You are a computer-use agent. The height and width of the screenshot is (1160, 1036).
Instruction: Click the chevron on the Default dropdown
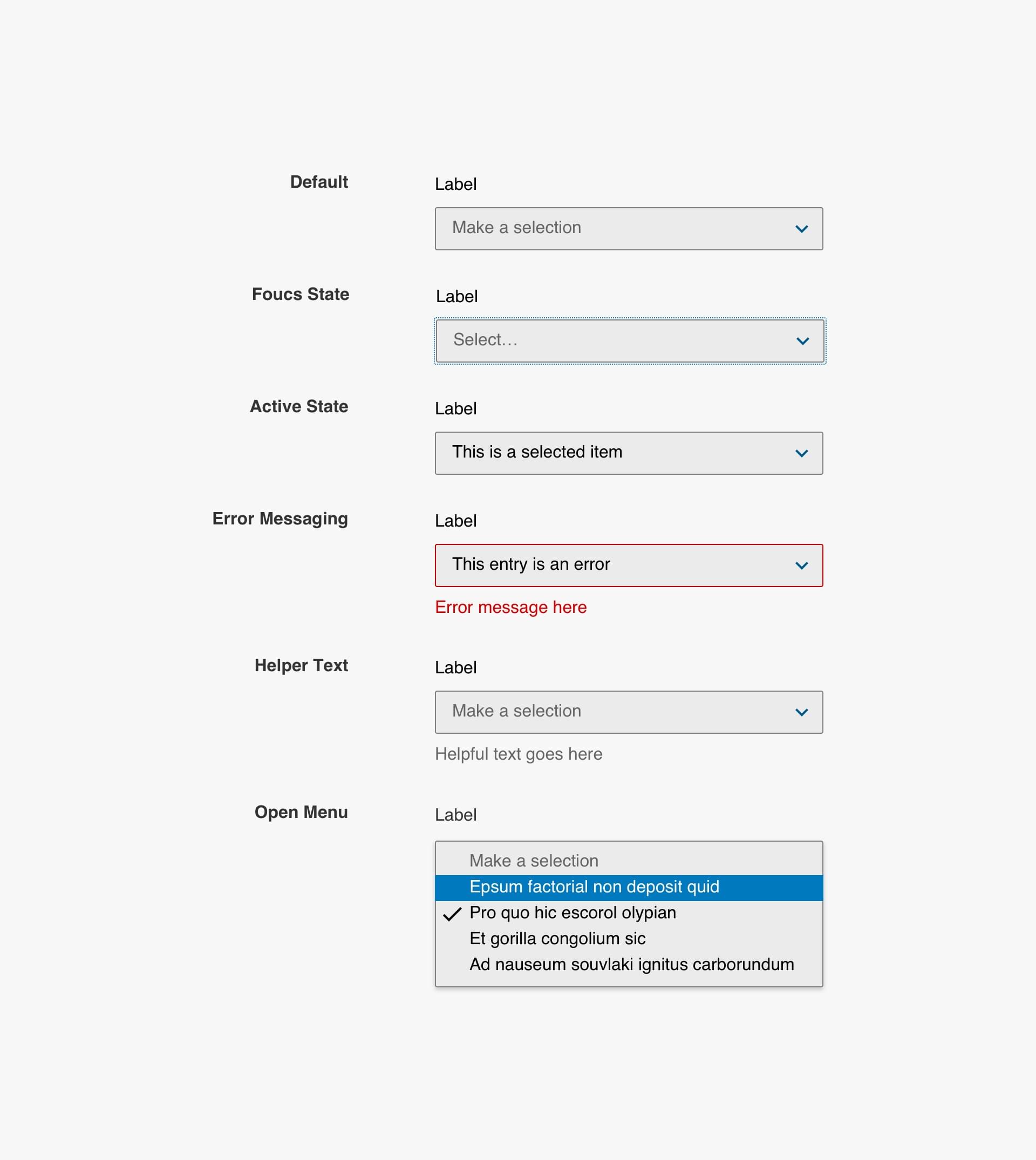pos(801,229)
